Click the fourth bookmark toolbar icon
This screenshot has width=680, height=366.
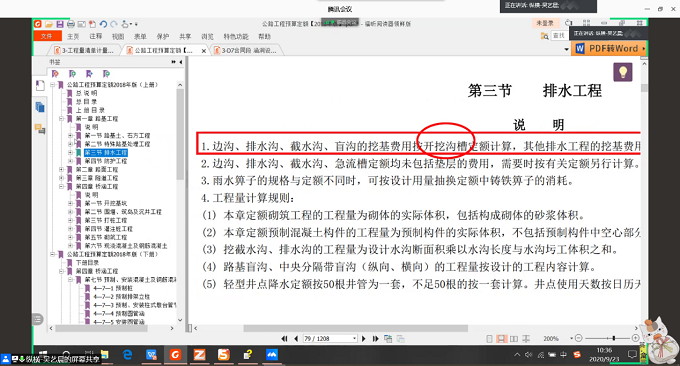click(106, 74)
